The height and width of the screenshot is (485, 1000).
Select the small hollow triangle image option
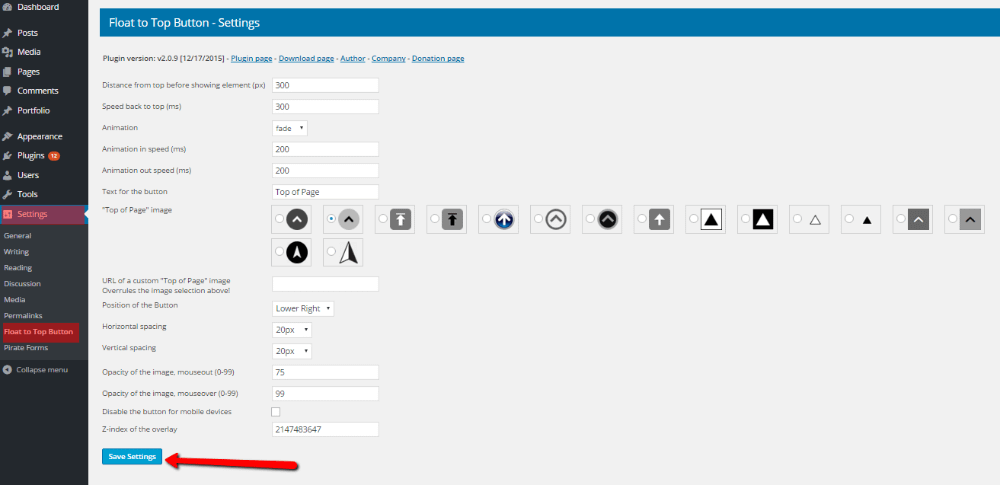coord(796,219)
